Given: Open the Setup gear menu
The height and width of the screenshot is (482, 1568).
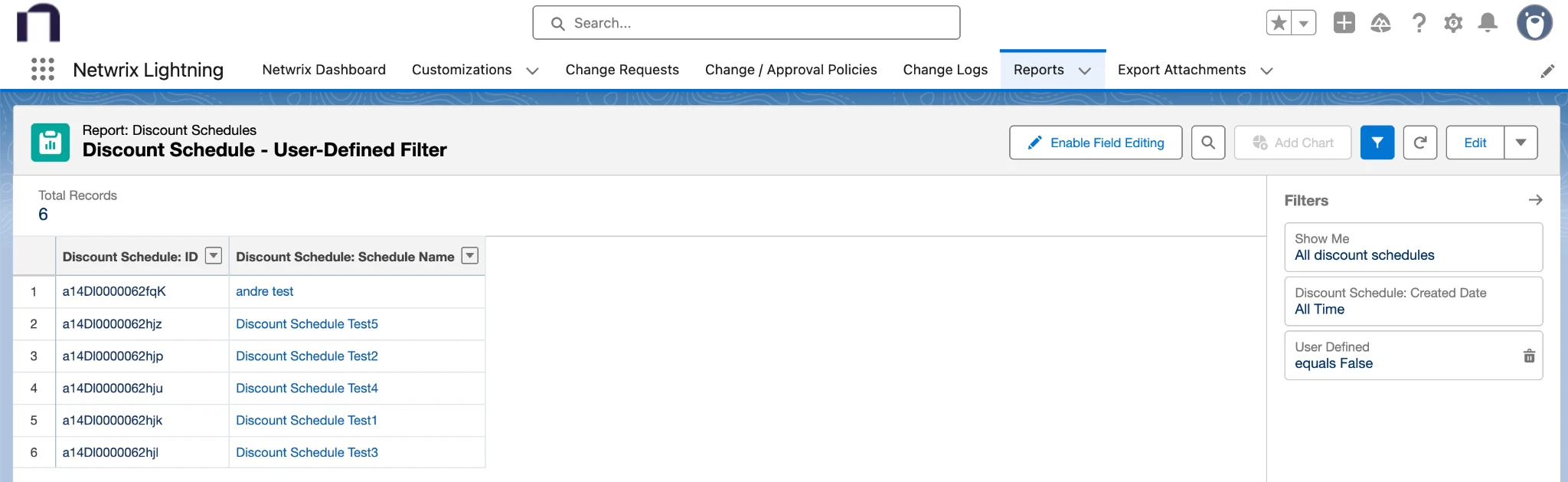Looking at the screenshot, I should click(1453, 23).
